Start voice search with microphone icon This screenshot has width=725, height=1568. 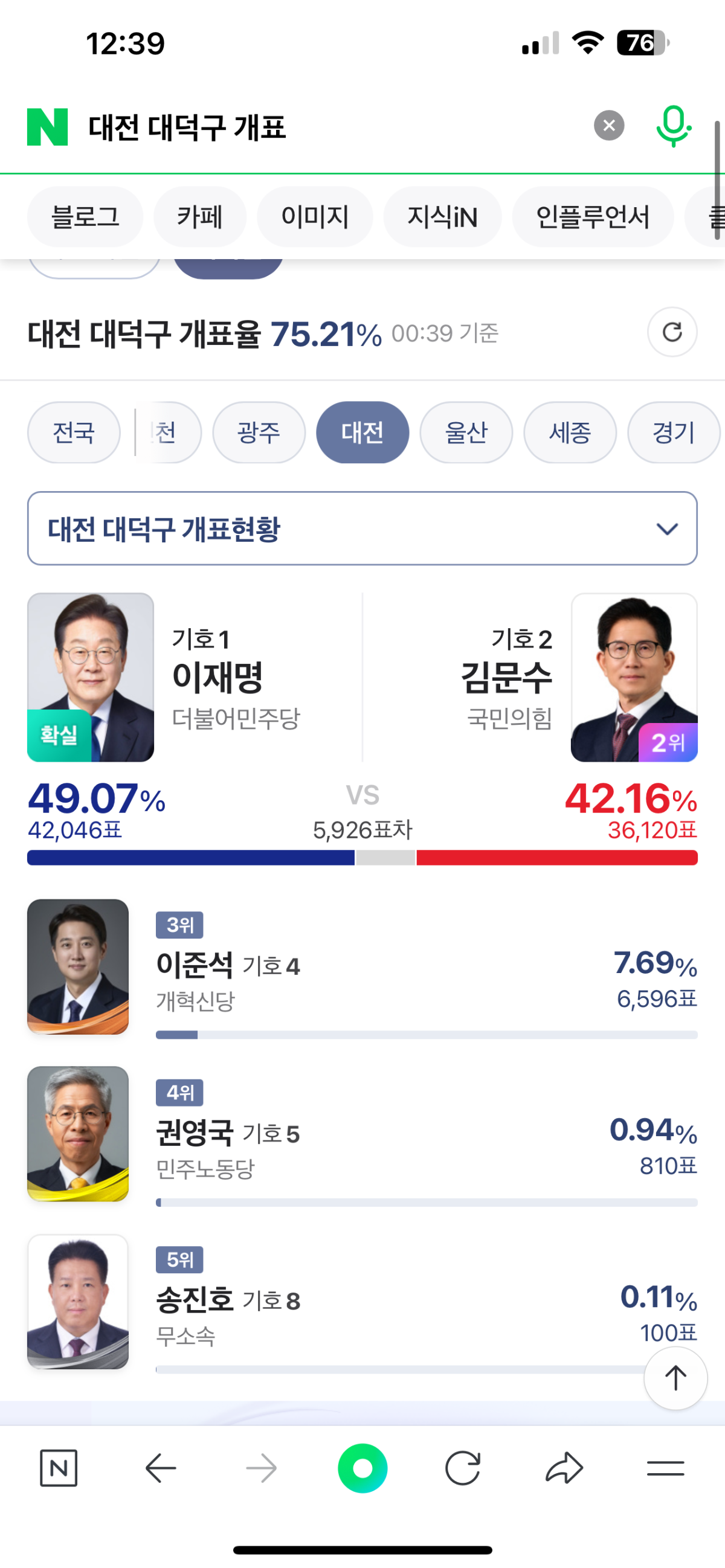(673, 126)
